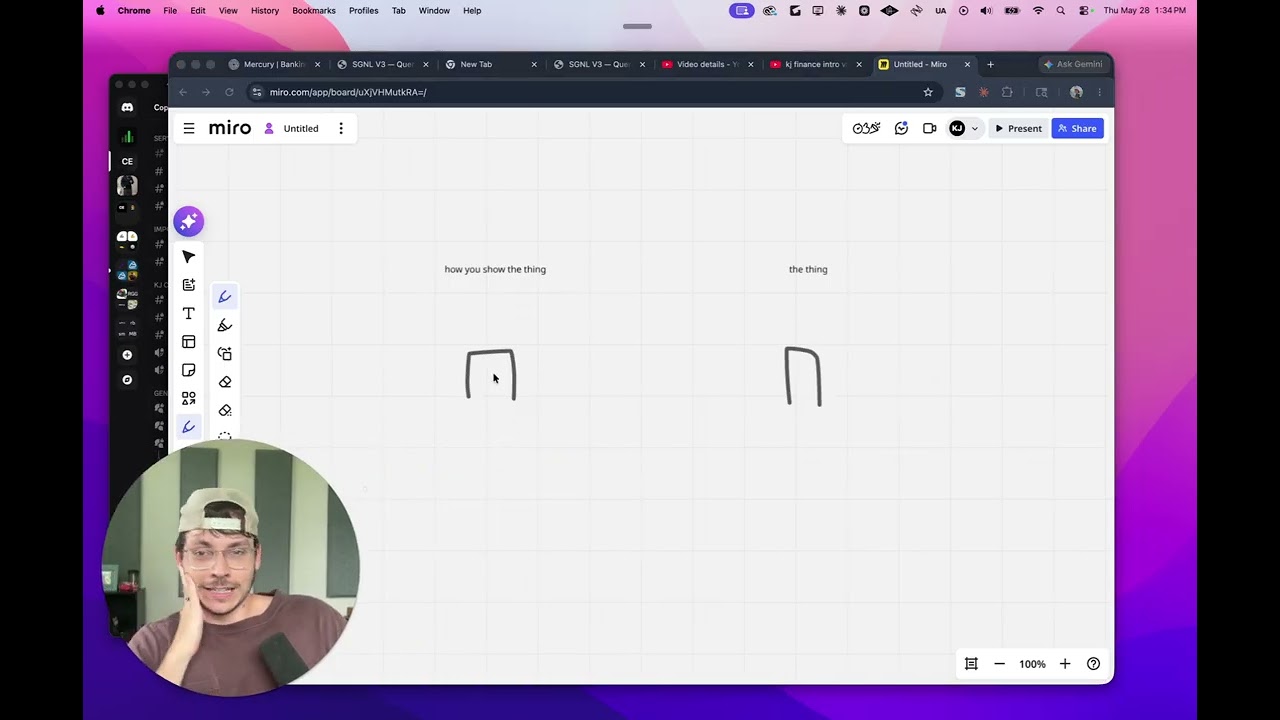Screen dimensions: 1280x720
Task: Zoom out with minus button
Action: click(x=999, y=664)
